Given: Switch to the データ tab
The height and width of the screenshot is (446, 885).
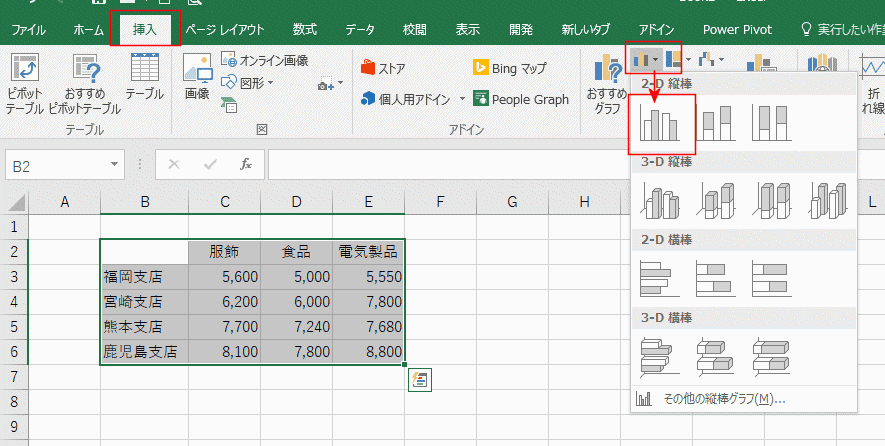Looking at the screenshot, I should 360,30.
